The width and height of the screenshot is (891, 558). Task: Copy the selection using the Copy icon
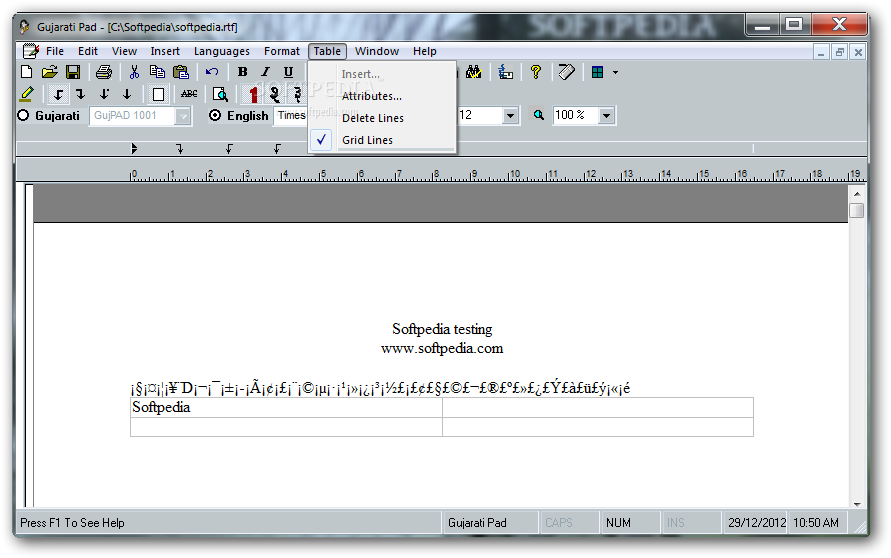tap(157, 72)
